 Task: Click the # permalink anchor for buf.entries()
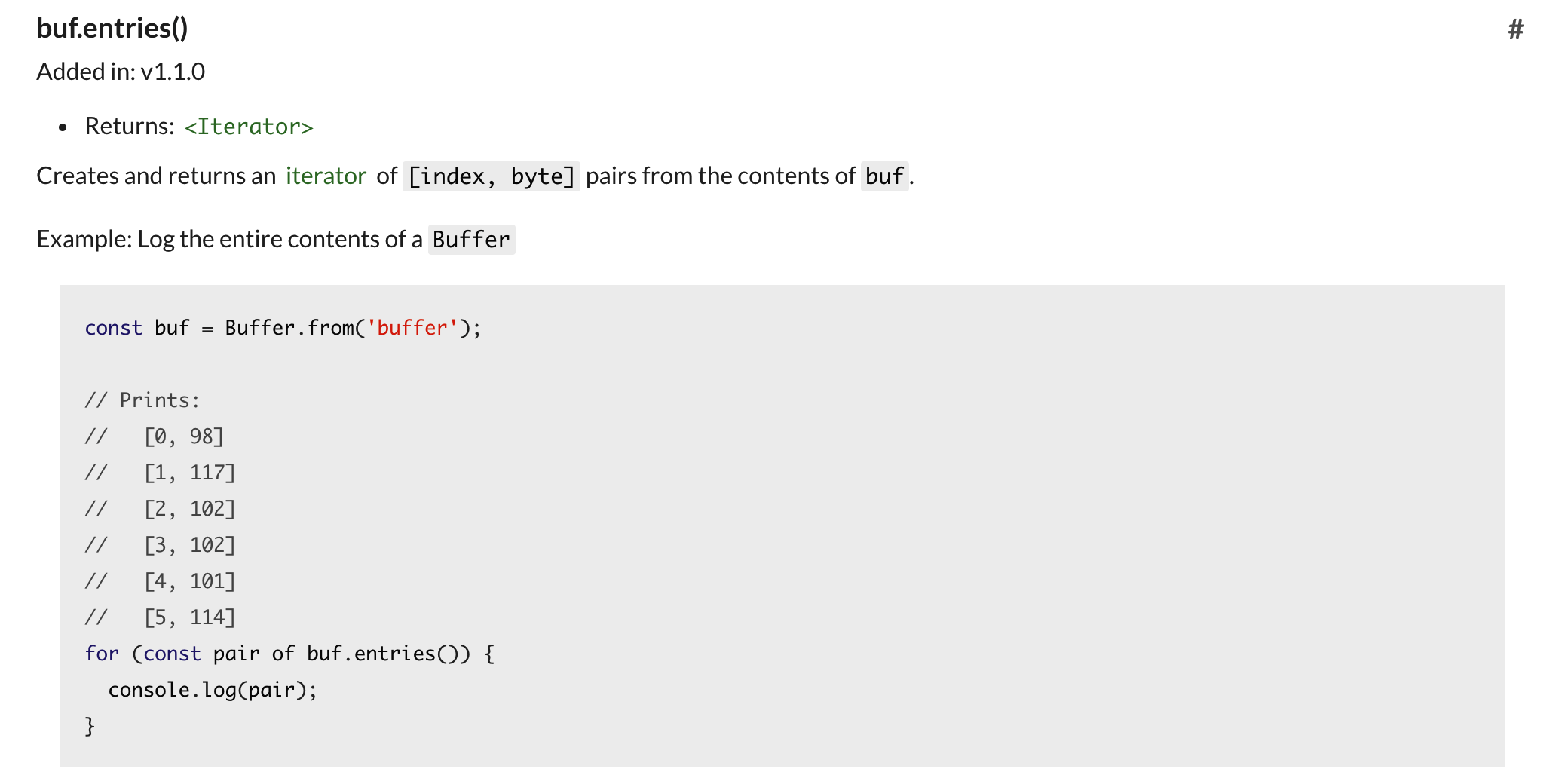1515,29
